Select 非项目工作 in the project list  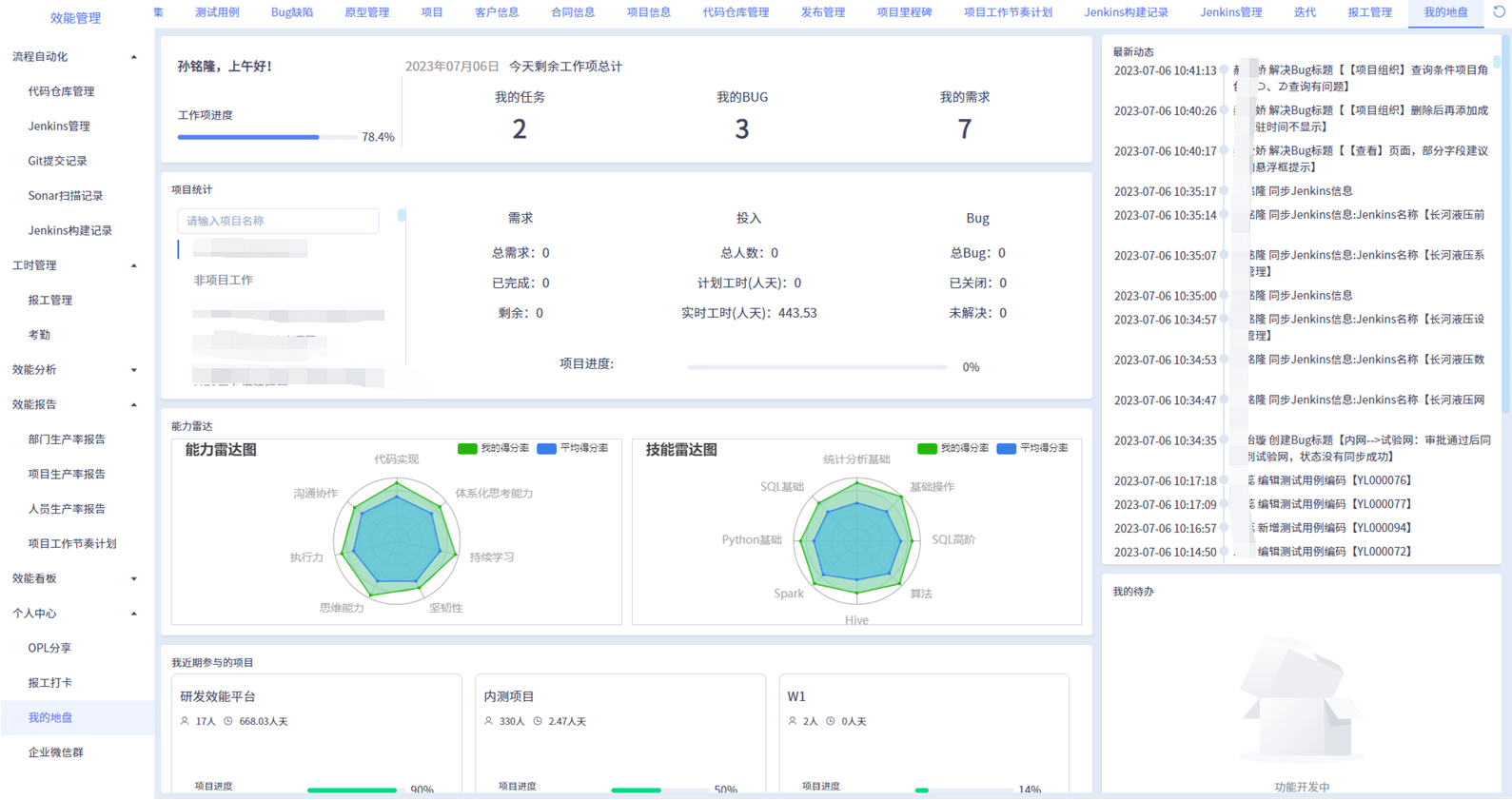(x=224, y=281)
